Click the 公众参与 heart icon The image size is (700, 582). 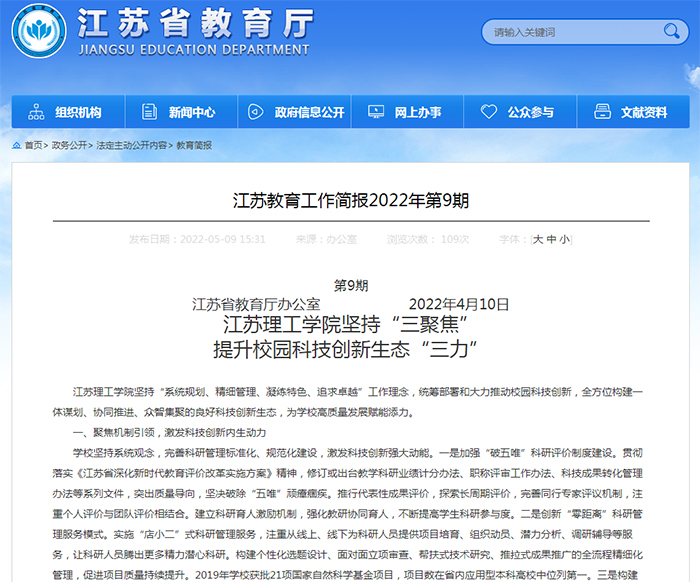click(489, 112)
